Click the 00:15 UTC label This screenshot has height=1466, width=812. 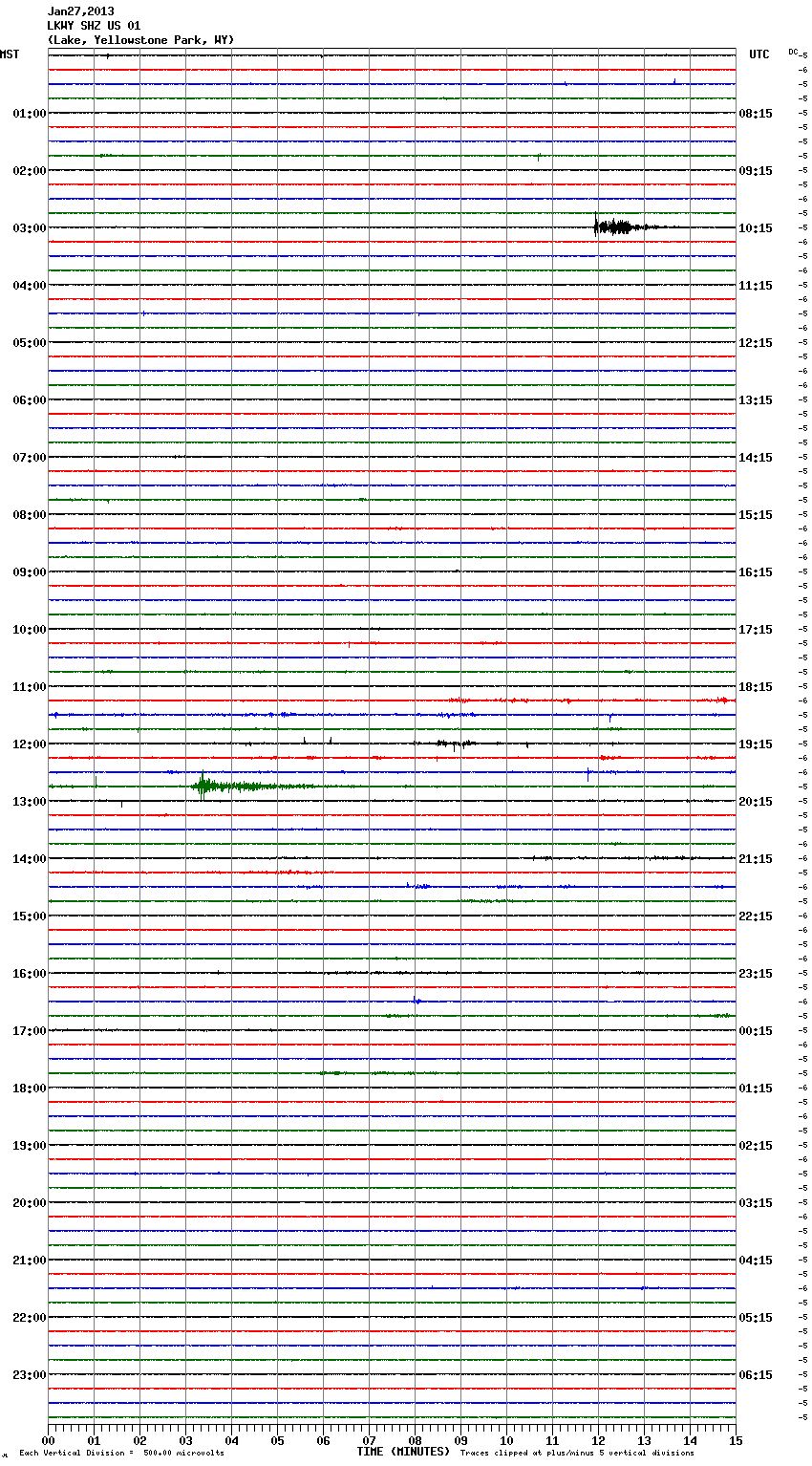pyautogui.click(x=756, y=1031)
